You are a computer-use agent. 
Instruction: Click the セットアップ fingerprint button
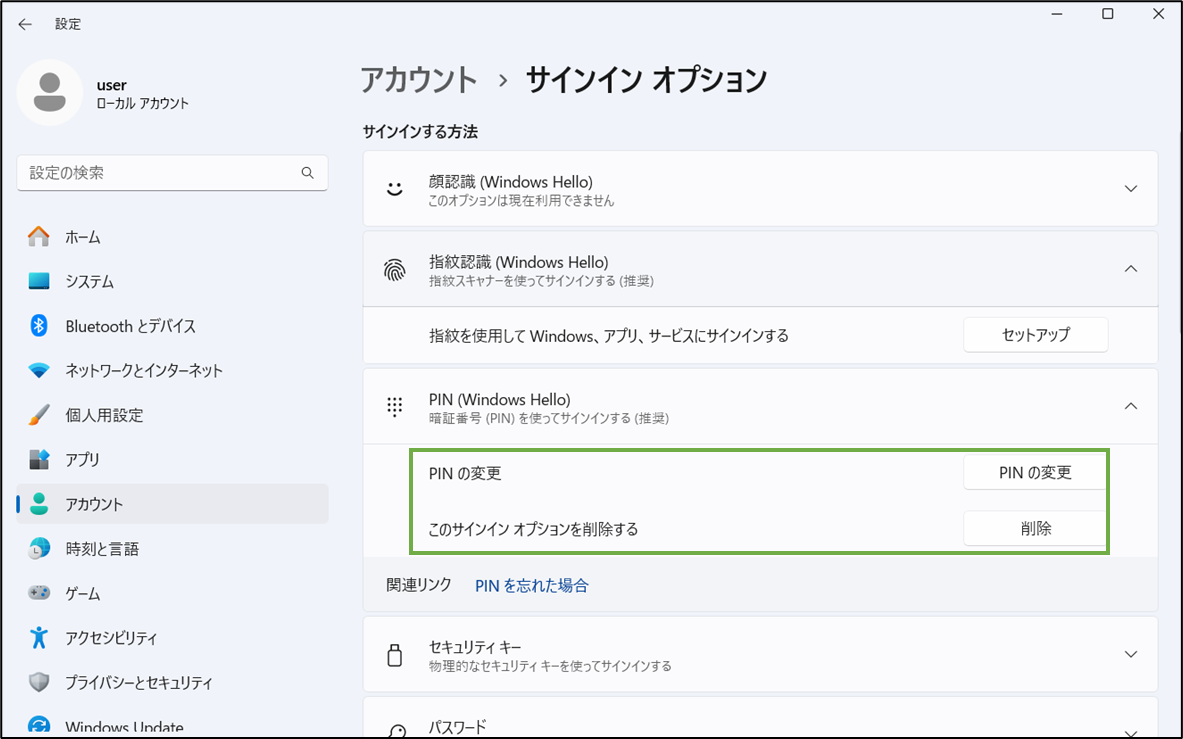click(x=1035, y=335)
